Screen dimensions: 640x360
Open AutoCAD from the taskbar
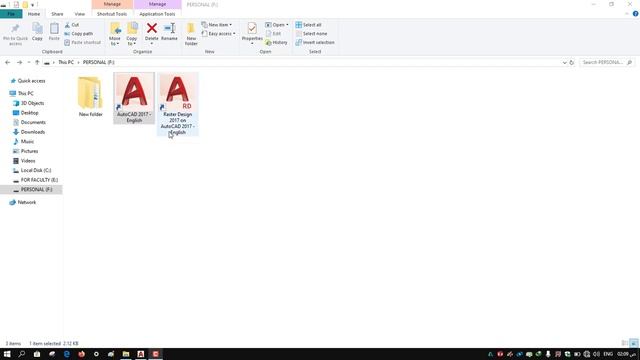click(x=141, y=354)
